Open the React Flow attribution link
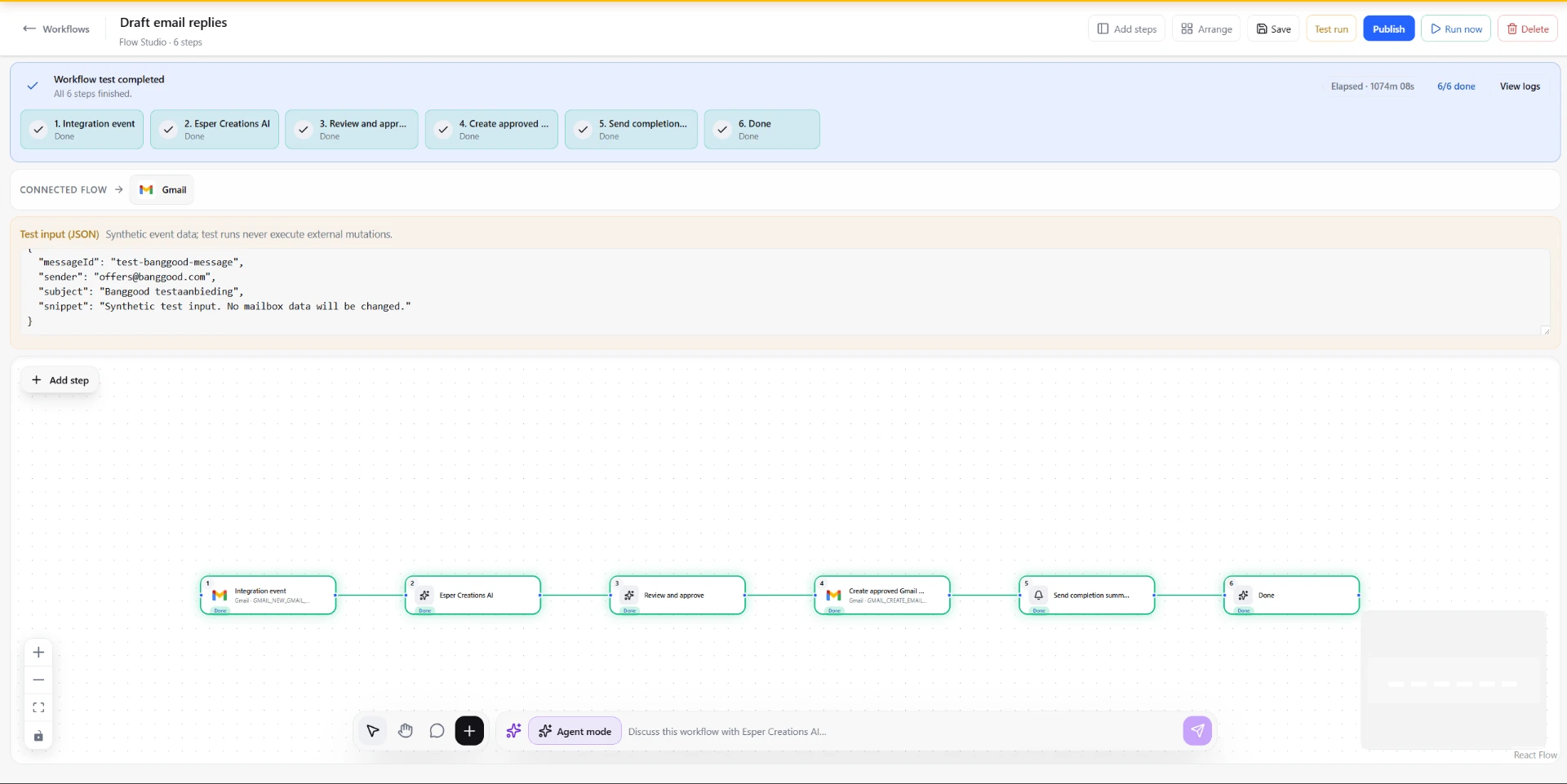Image resolution: width=1567 pixels, height=784 pixels. [1535, 755]
